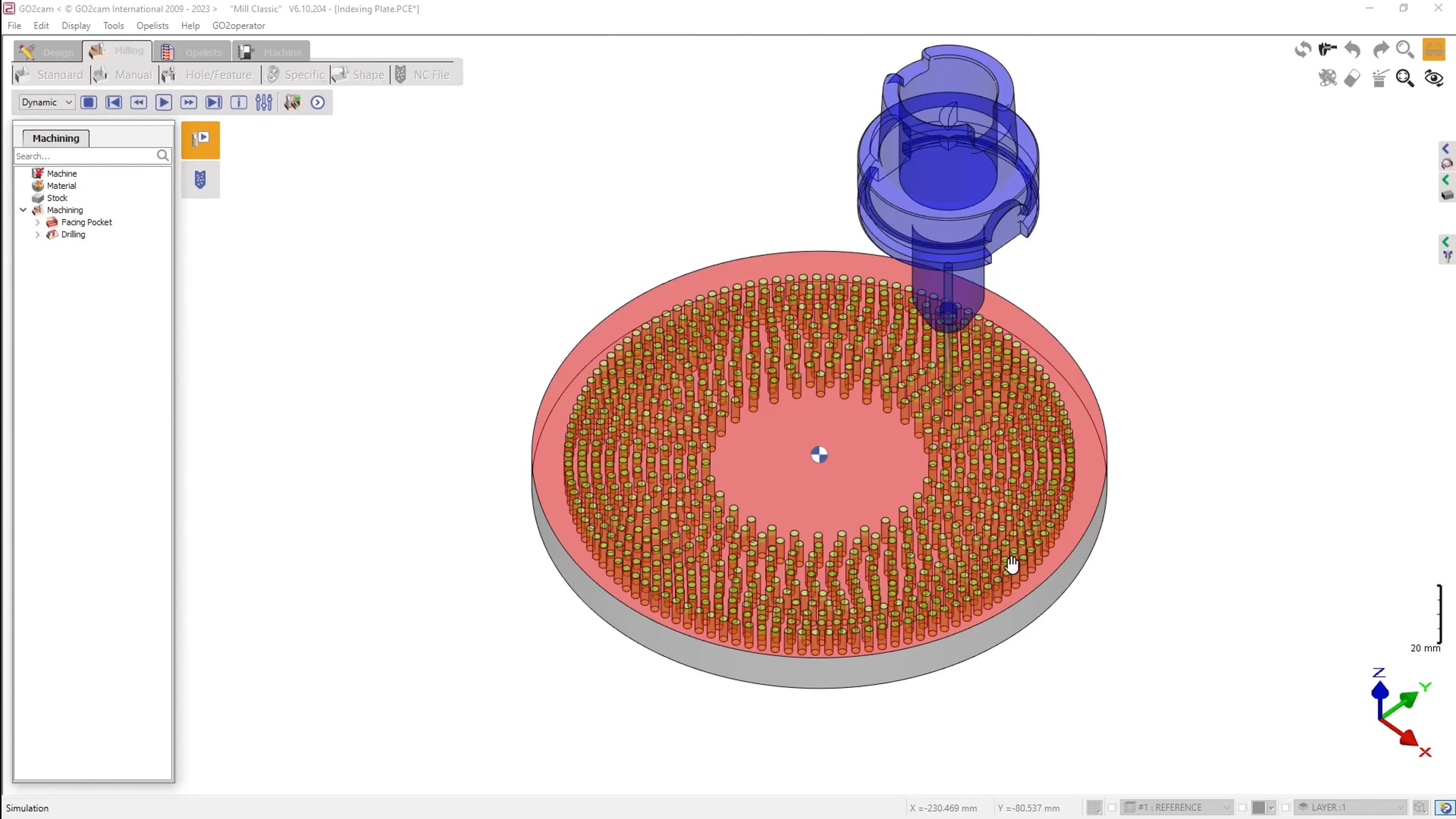1456x819 pixels.
Task: Click the Specific machining button
Action: [296, 75]
